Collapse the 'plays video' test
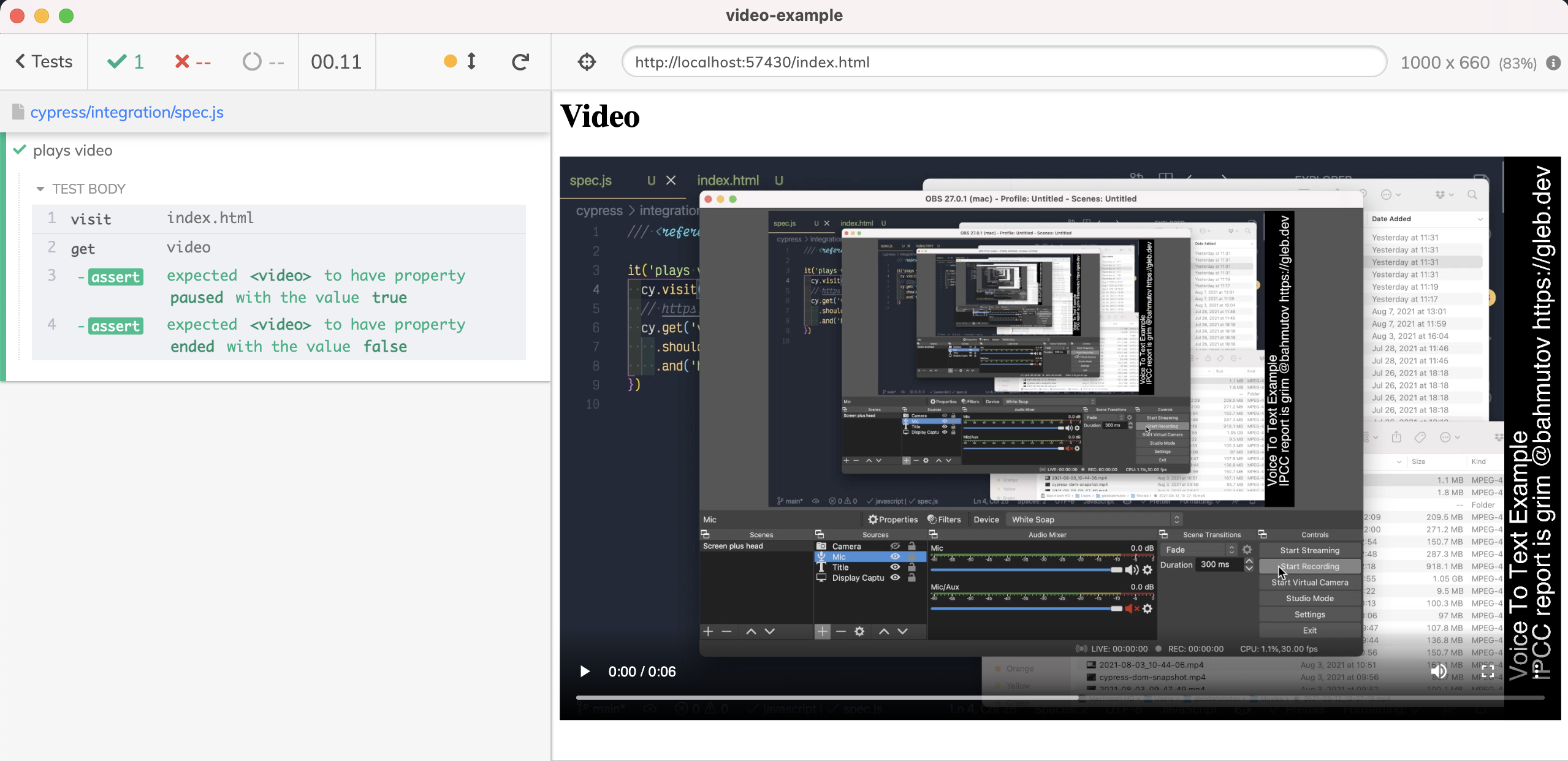Screen dimensions: 1568x761 tap(72, 151)
